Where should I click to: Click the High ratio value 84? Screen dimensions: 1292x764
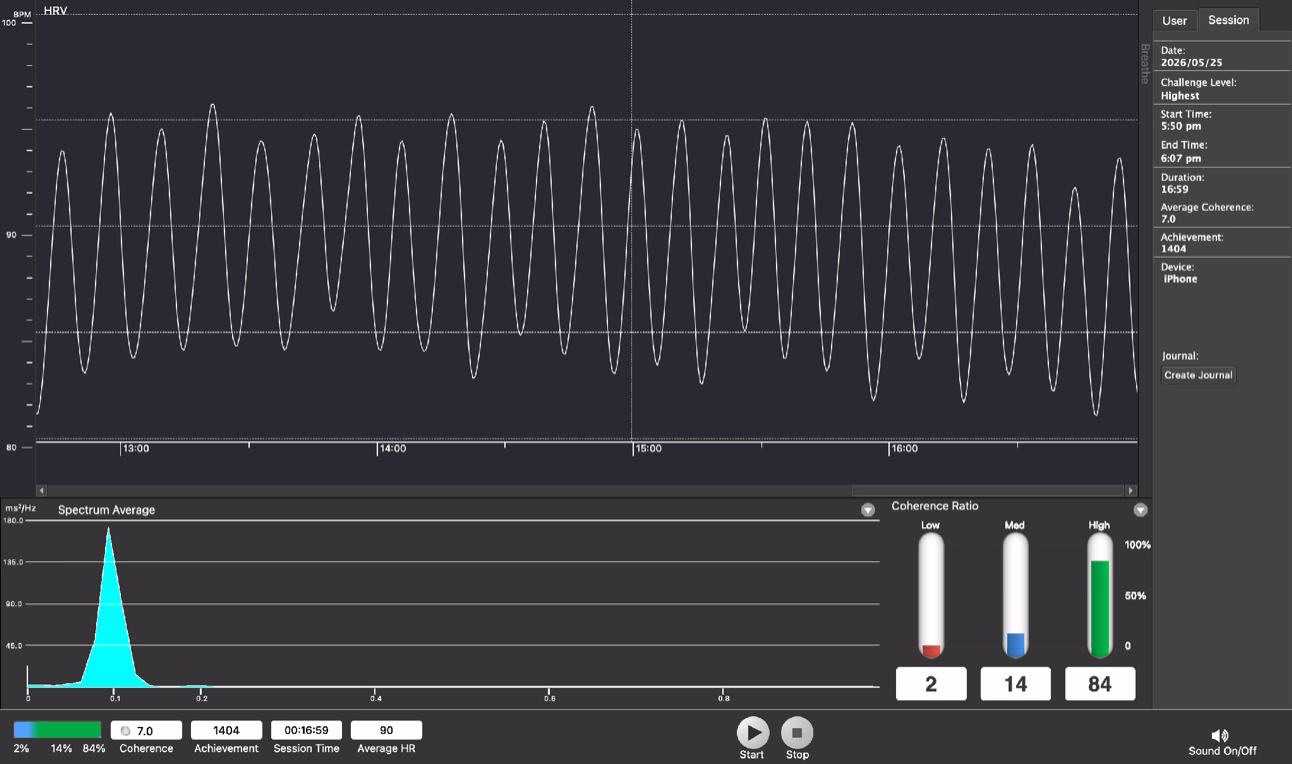1100,684
